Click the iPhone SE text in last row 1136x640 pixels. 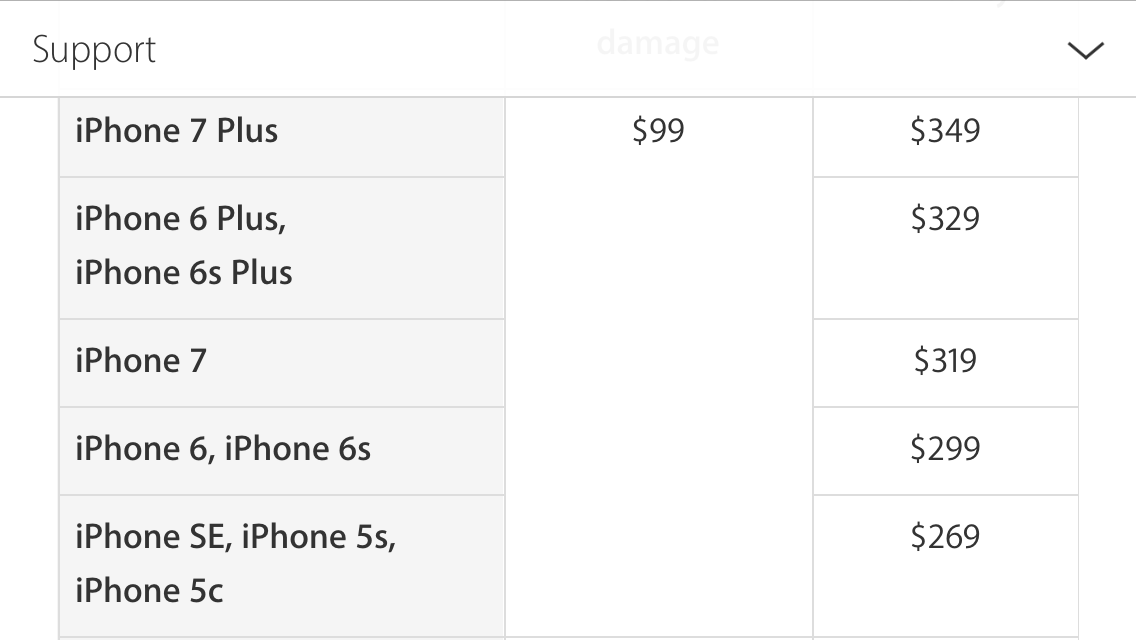click(x=153, y=537)
